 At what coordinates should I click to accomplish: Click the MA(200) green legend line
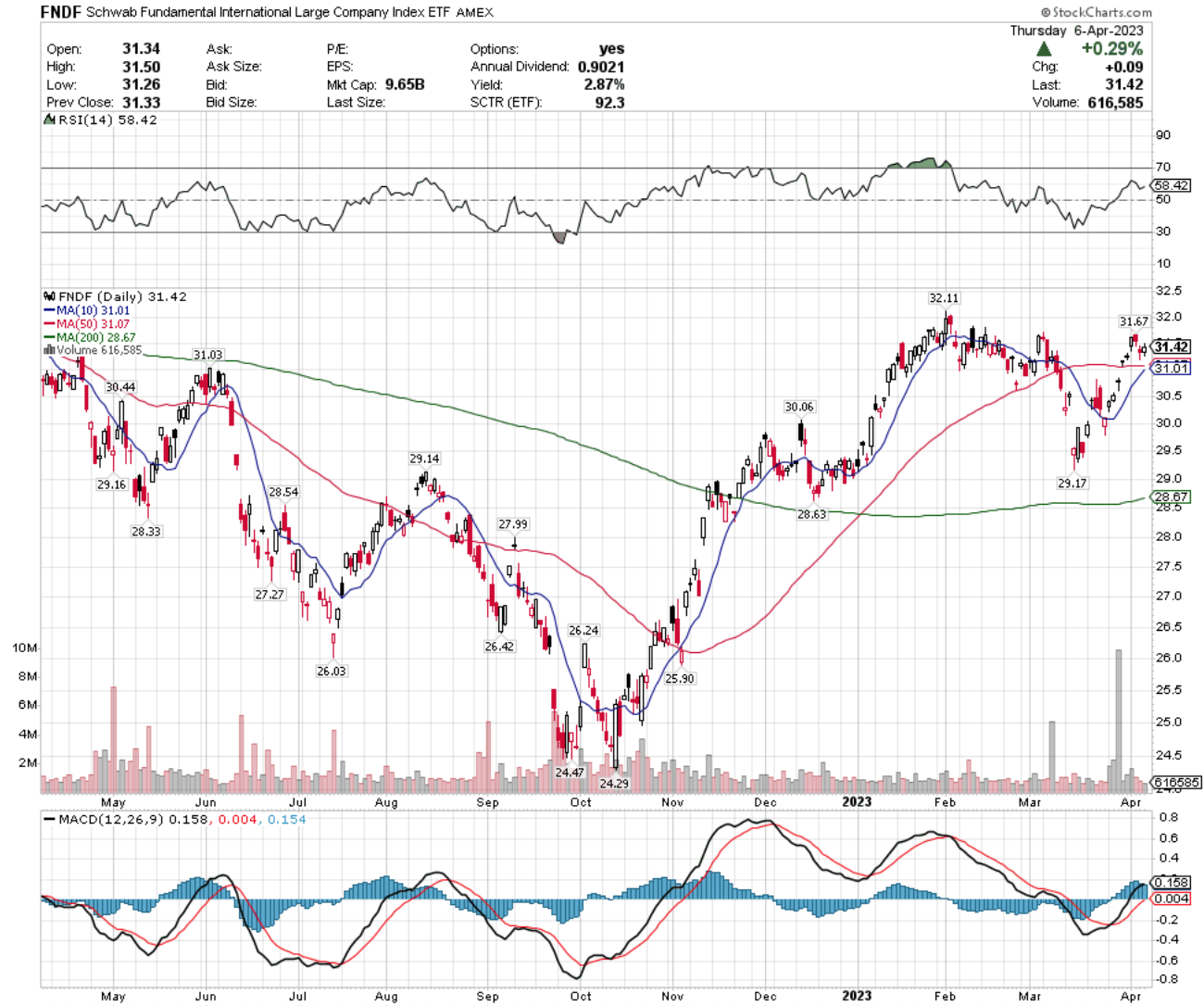pos(49,338)
